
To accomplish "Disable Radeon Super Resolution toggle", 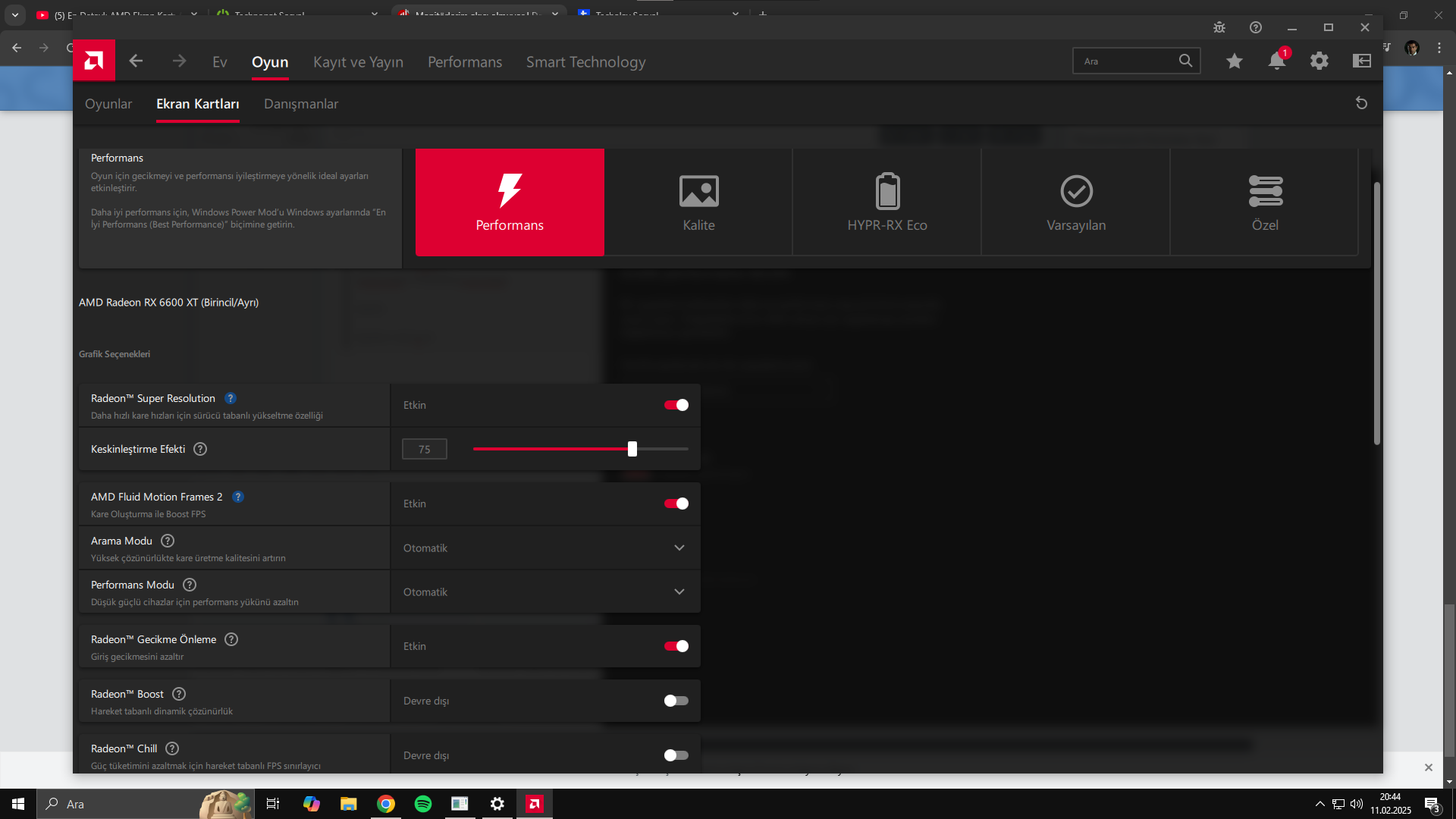I will (676, 405).
